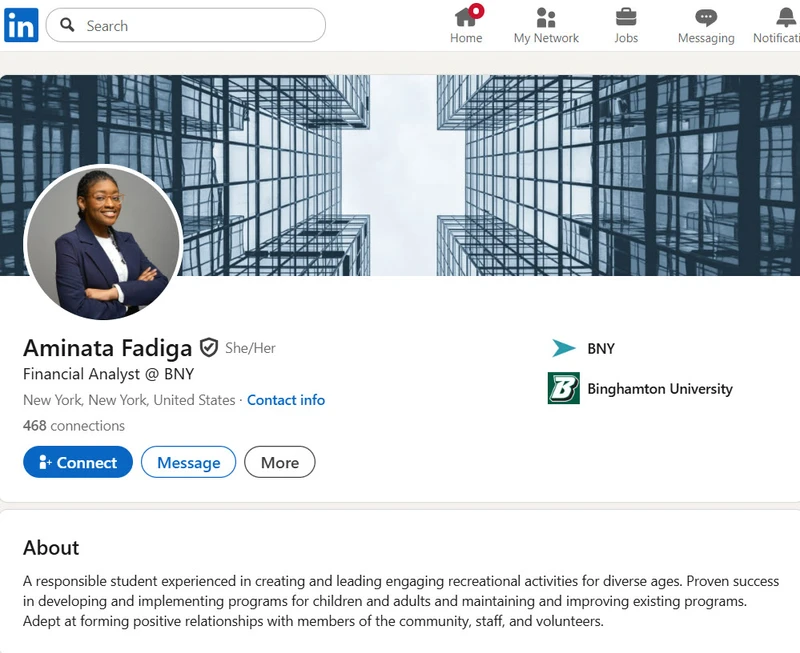Open Aminata Fadiga's profile photo
This screenshot has height=653, width=800.
pos(103,243)
